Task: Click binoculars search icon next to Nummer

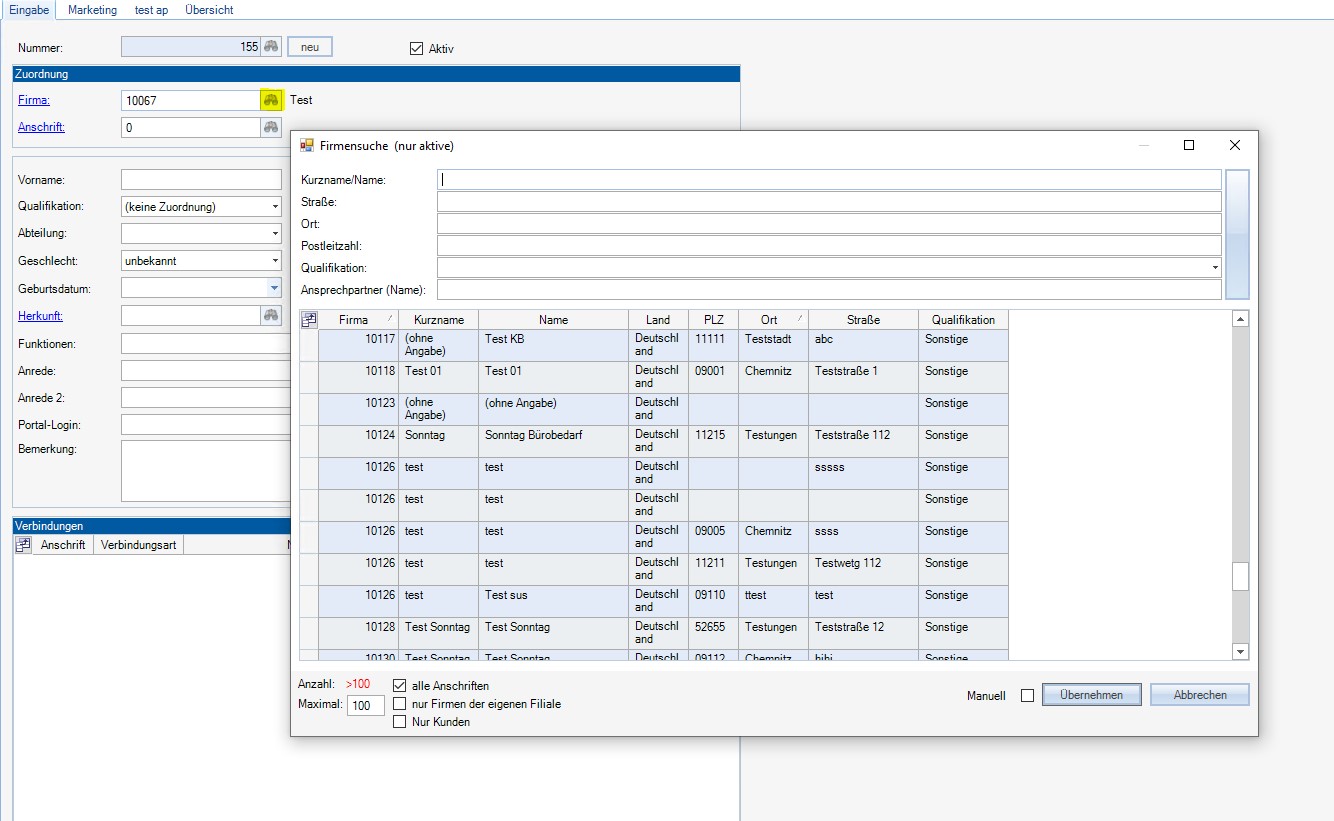Action: [x=271, y=47]
